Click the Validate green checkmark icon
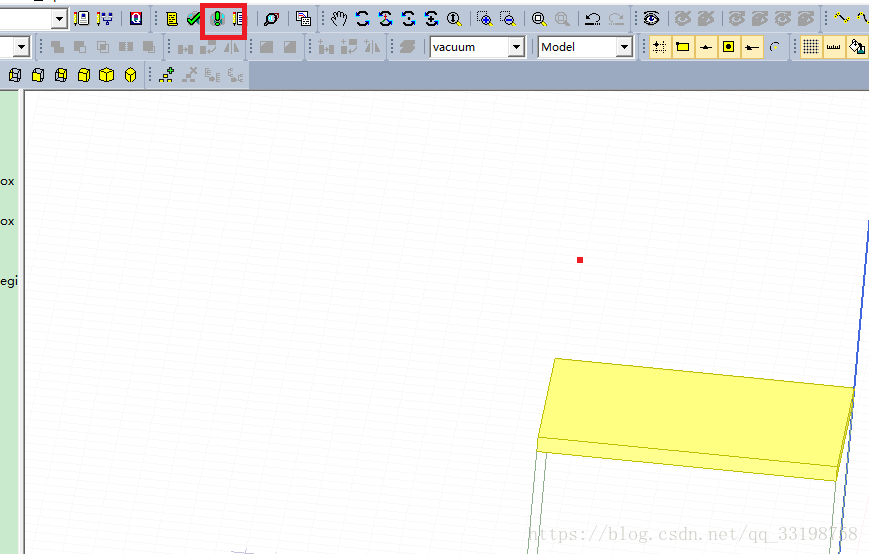869x554 pixels. point(194,19)
